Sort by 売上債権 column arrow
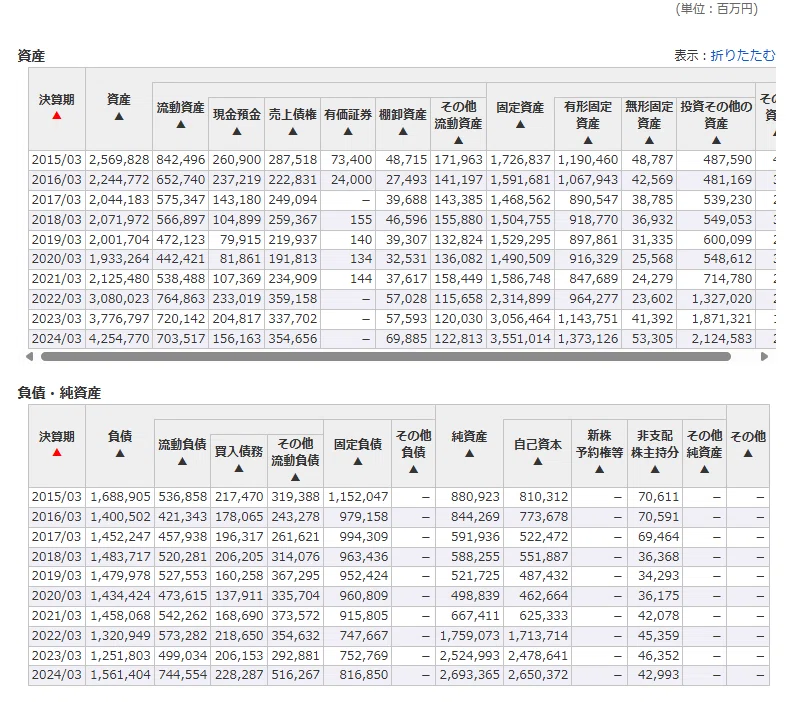Viewport: 803px width, 702px height. point(293,132)
